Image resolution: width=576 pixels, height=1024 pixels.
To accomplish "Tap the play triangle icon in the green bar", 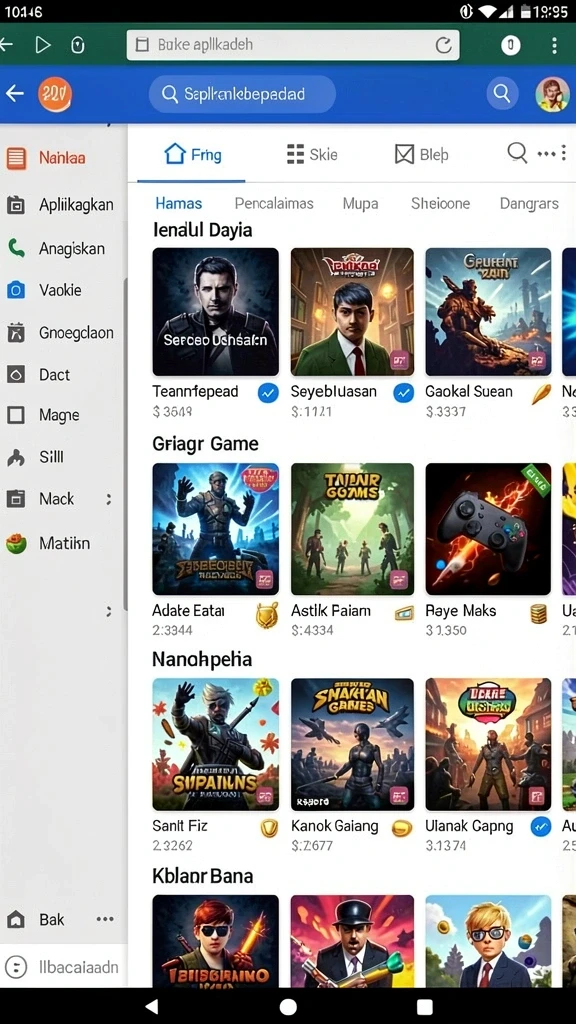I will (42, 45).
